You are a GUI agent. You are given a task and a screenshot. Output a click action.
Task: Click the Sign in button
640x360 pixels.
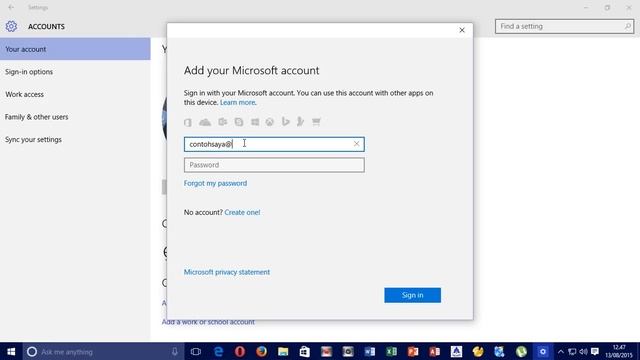[x=412, y=295]
